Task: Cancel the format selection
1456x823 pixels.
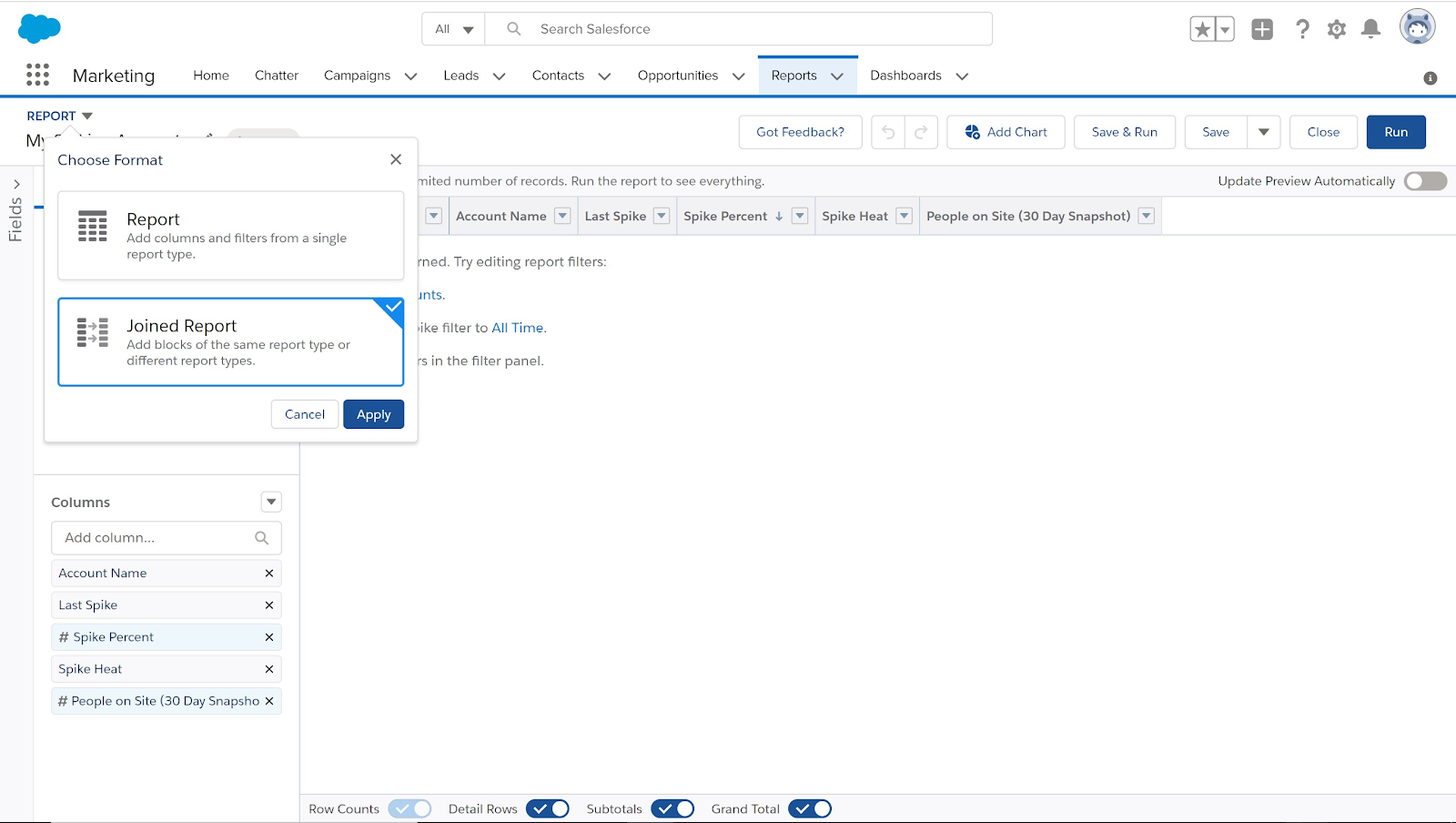Action: (x=305, y=414)
